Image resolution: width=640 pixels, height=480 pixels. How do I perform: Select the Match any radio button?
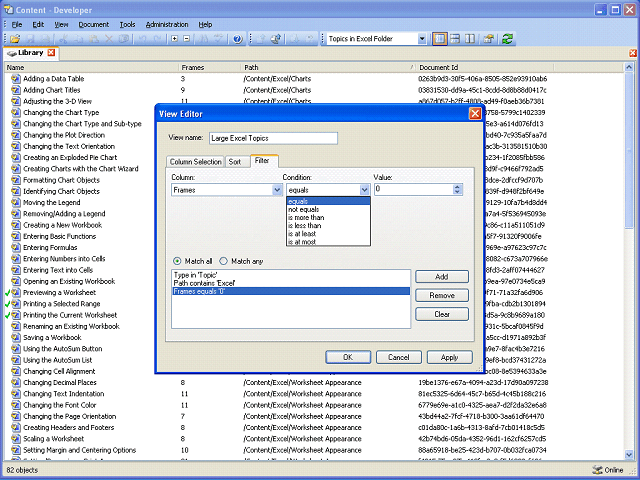[224, 261]
